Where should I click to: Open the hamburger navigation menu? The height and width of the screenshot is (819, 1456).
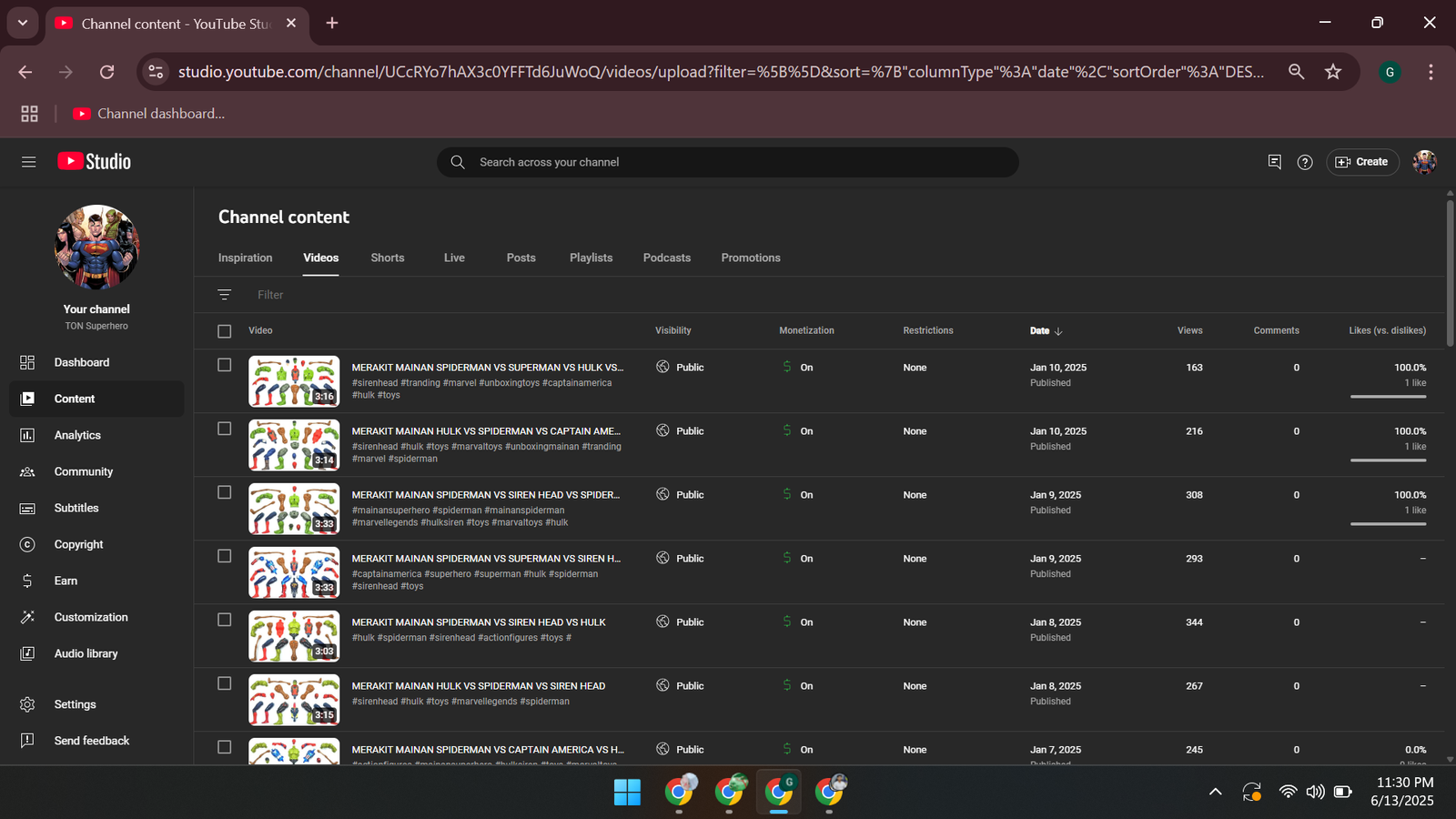click(x=29, y=162)
